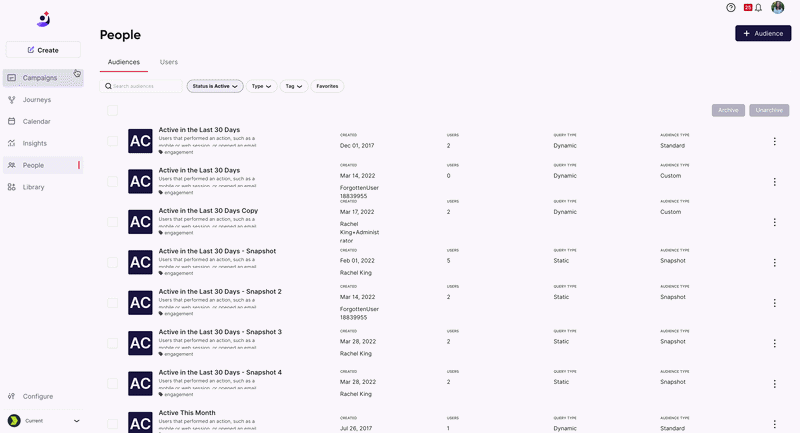800x433 pixels.
Task: Click the Configure sliders icon
Action: [12, 396]
